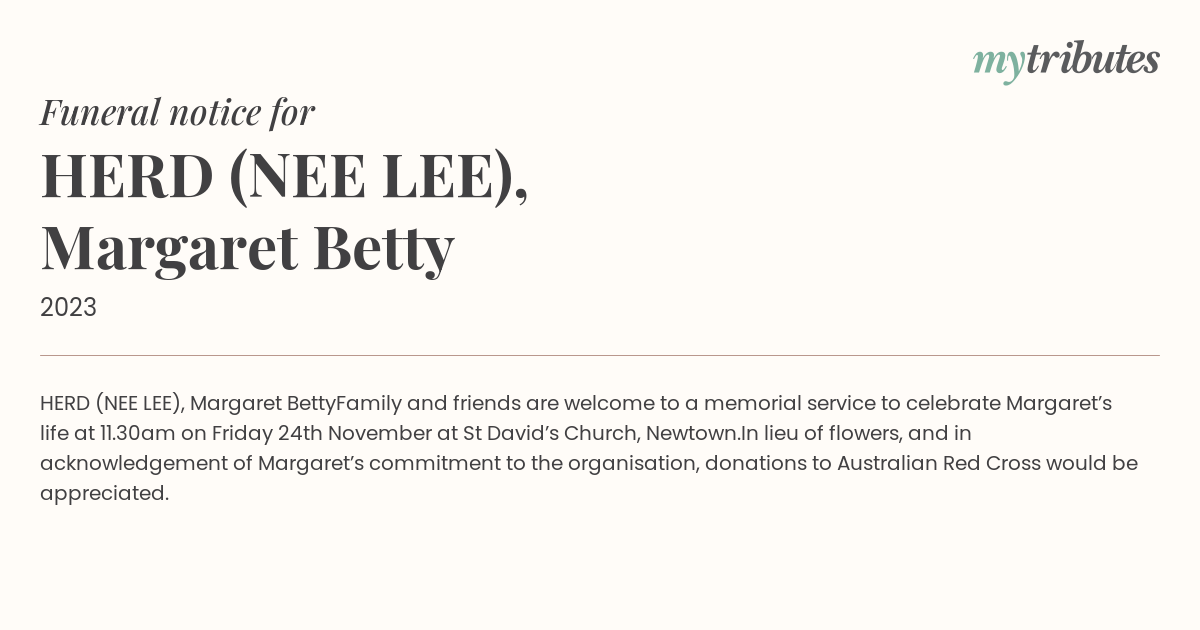
Task: Click 'HERD (NEE LEE)' at paragraph start
Action: [110, 404]
